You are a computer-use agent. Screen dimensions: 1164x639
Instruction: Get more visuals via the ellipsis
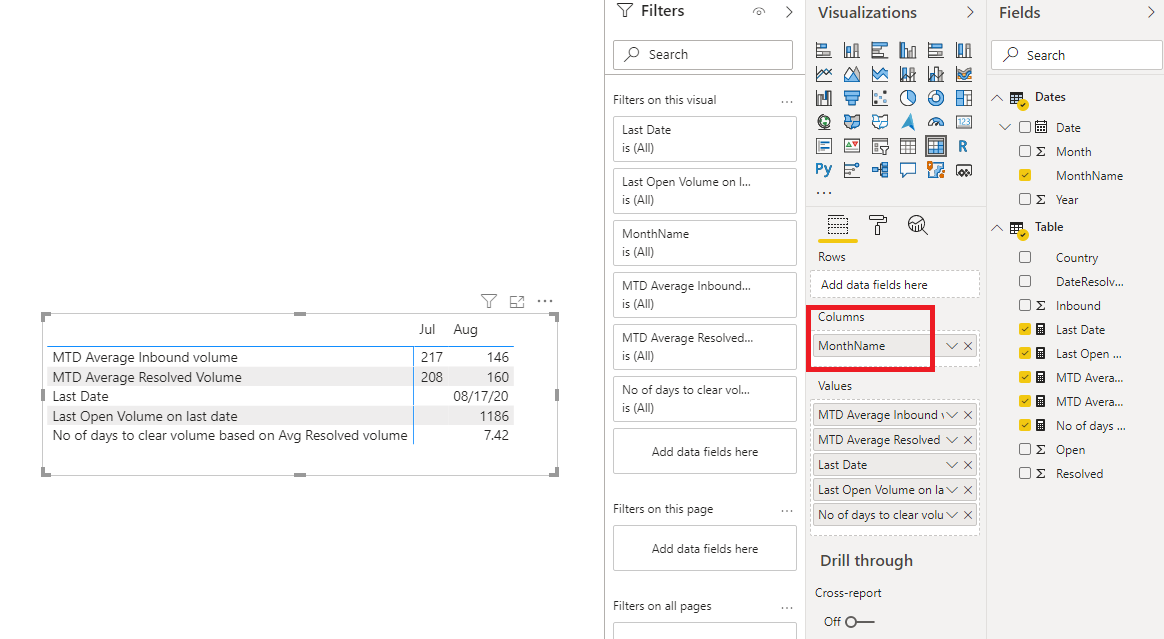(823, 192)
